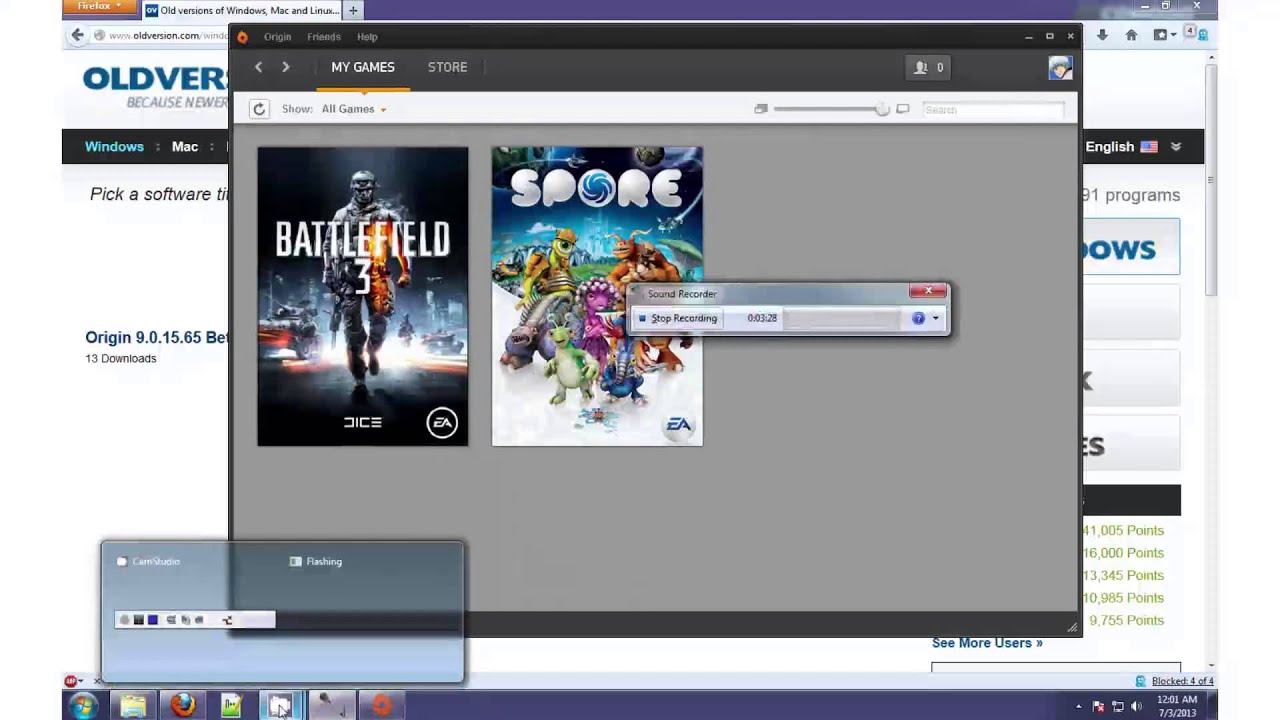Click the user avatar in Origin

coord(1060,67)
